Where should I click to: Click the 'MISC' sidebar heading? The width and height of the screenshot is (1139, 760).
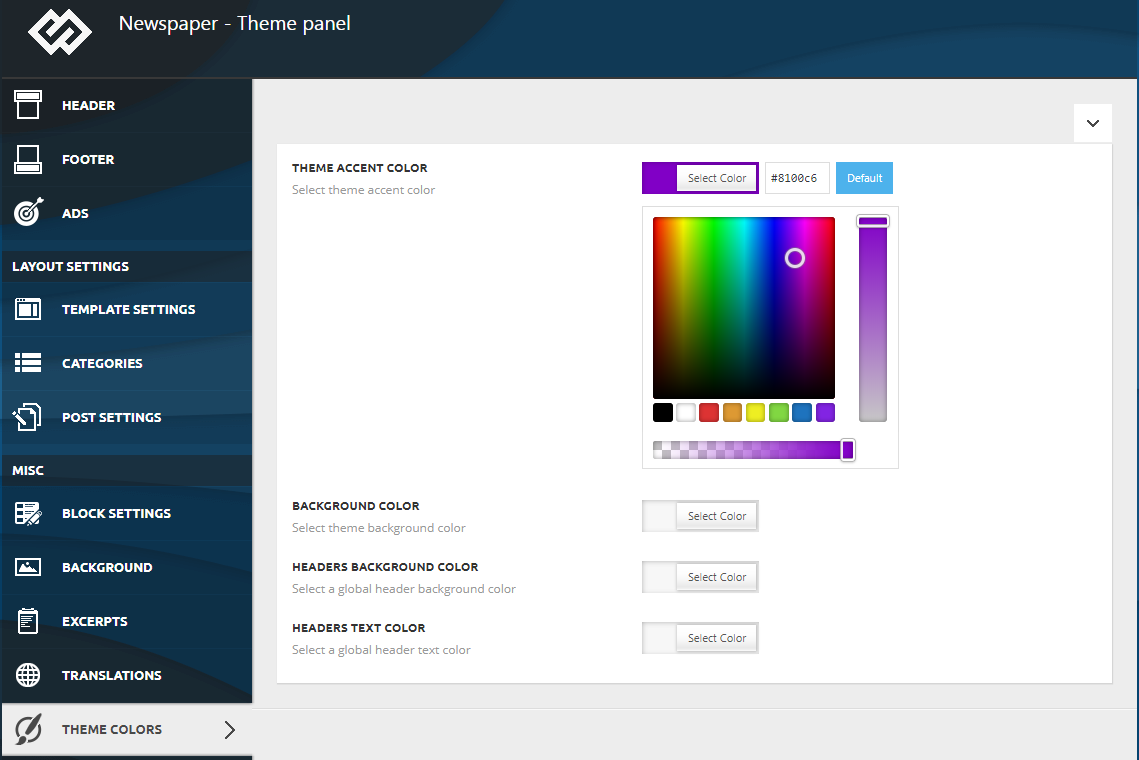pyautogui.click(x=28, y=470)
